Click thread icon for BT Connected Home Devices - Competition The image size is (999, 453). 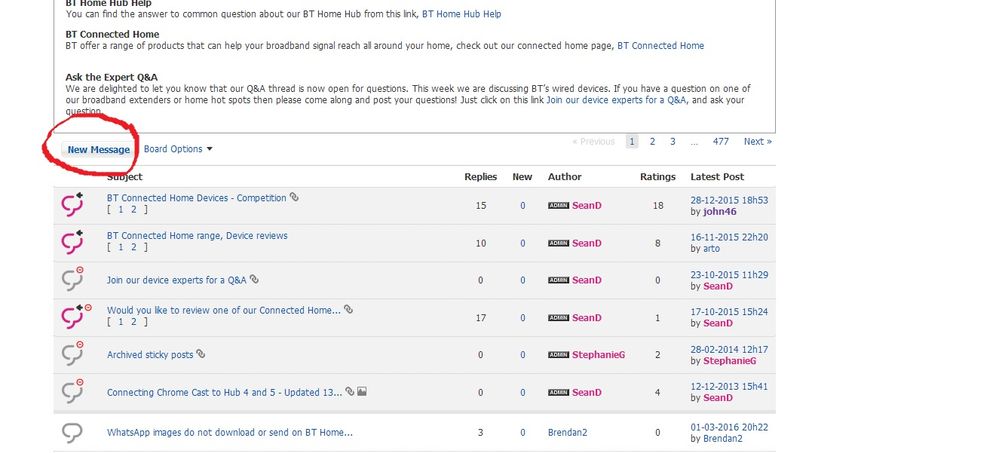[73, 204]
